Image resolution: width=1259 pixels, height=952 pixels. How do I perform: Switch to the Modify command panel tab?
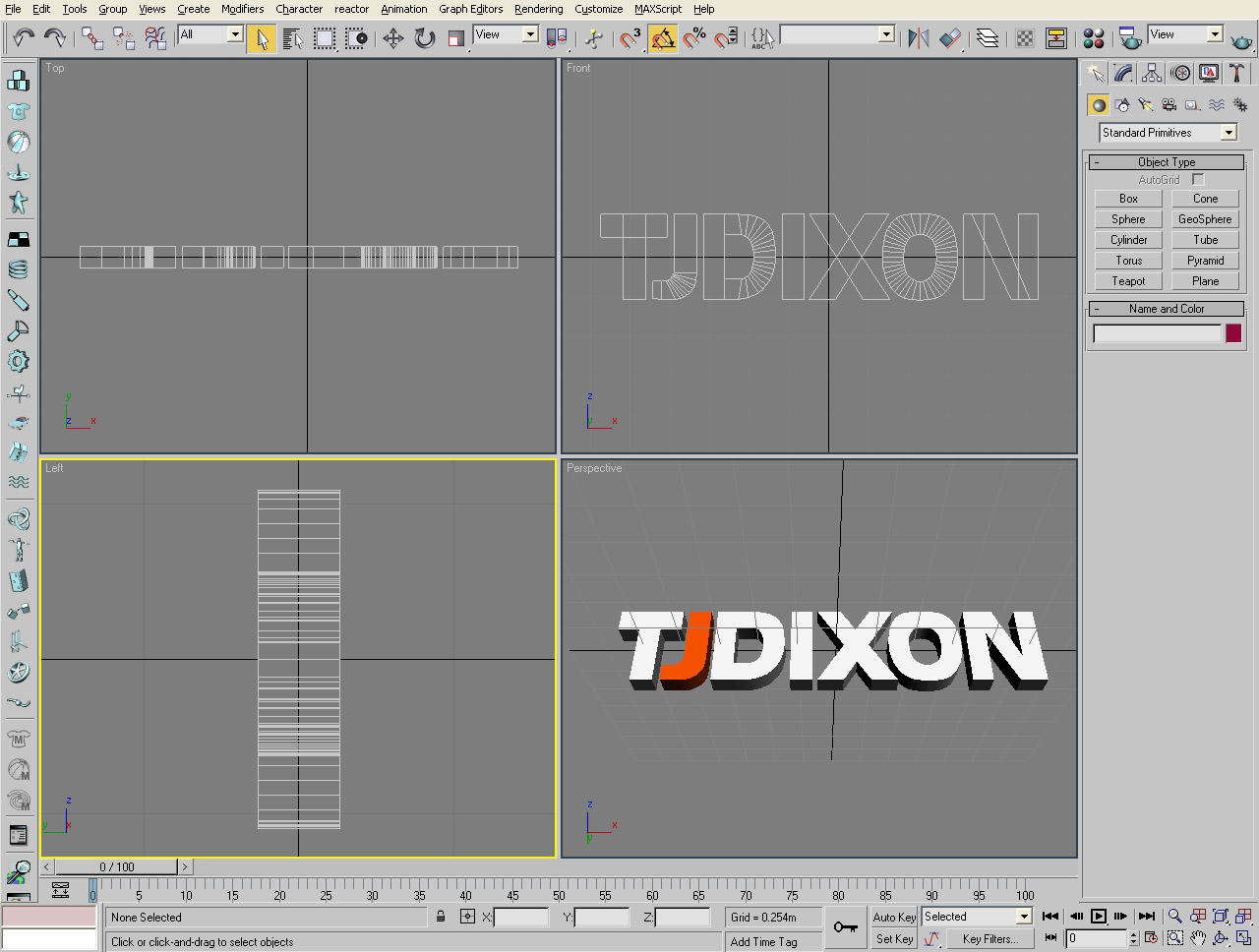1123,73
